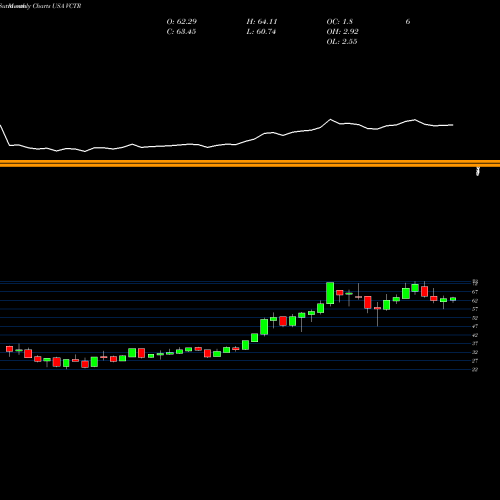The height and width of the screenshot is (500, 500).
Task: Click the 47 price axis label
Action: click(x=475, y=327)
